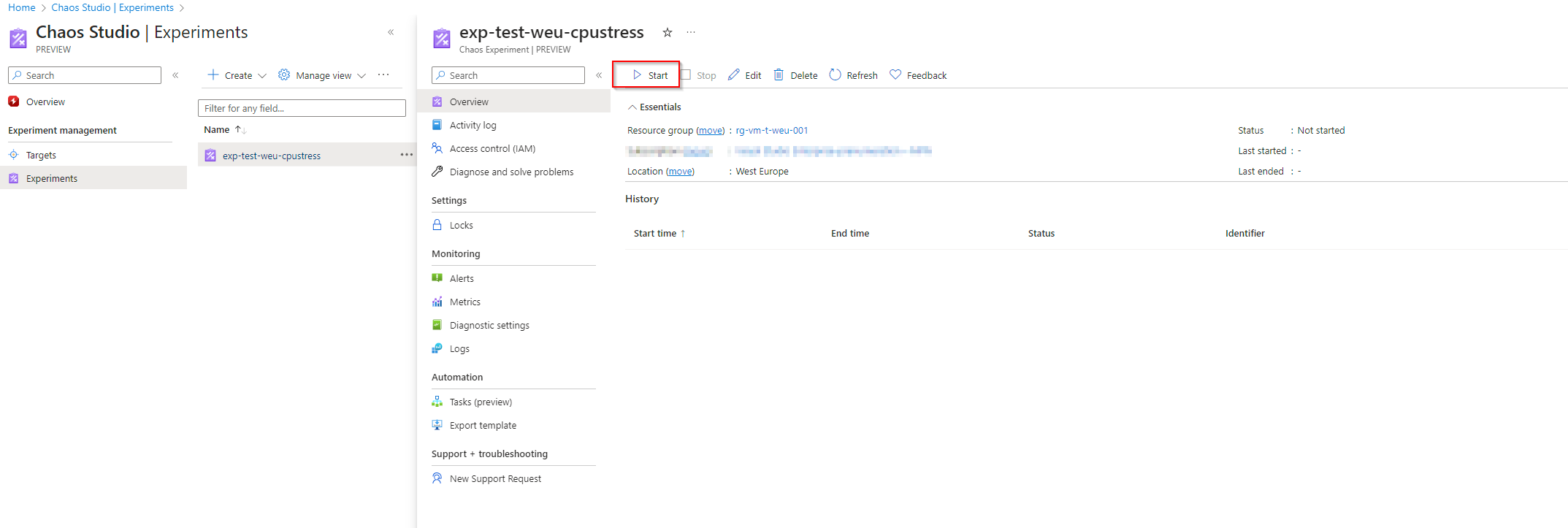Click move link next to Location
1568x528 pixels.
(x=680, y=172)
